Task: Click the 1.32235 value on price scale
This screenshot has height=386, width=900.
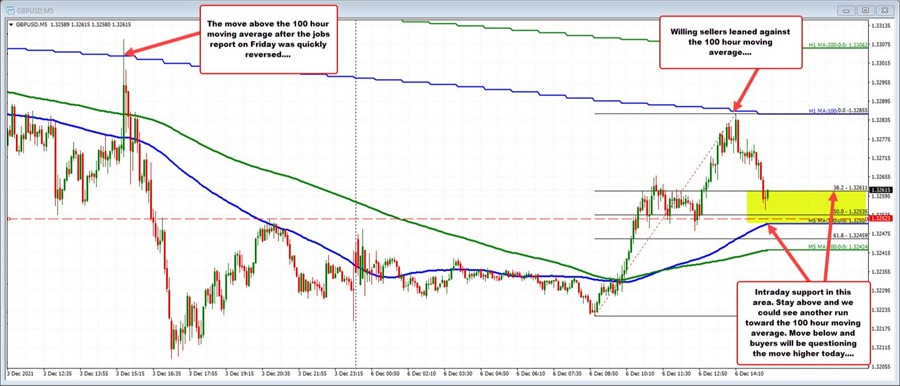Action: click(882, 309)
